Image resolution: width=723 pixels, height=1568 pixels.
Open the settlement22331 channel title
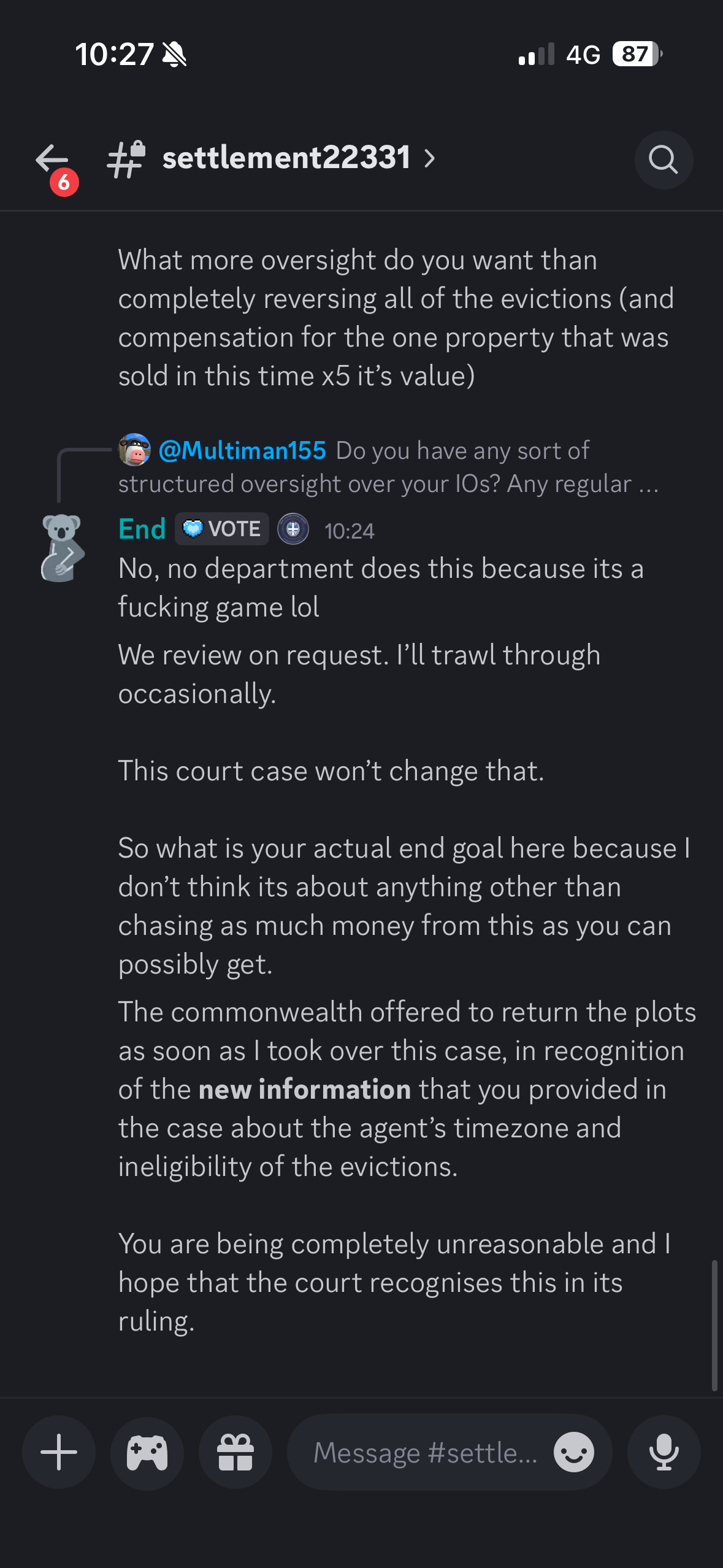pos(286,158)
